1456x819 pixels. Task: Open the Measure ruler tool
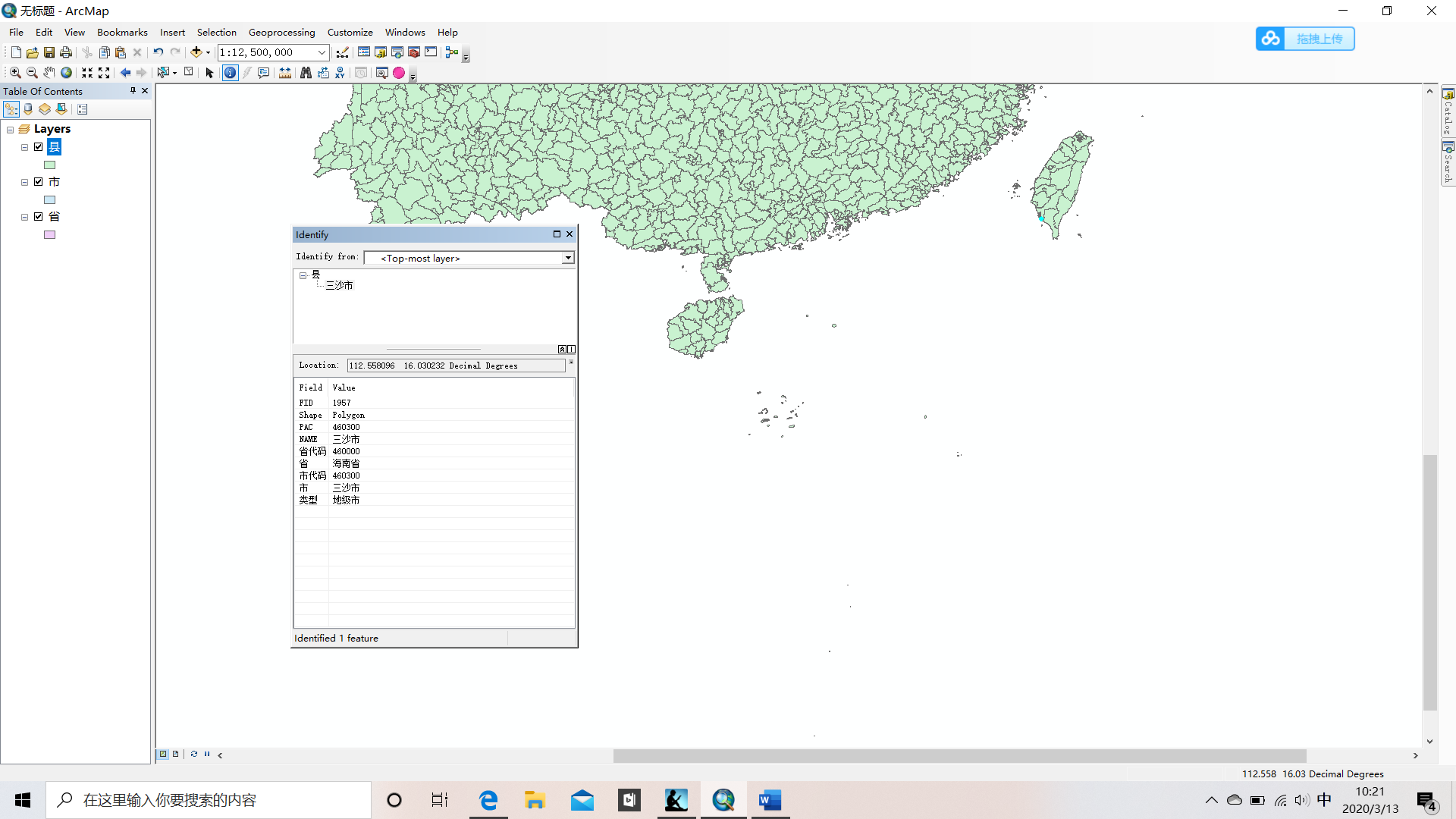point(285,73)
